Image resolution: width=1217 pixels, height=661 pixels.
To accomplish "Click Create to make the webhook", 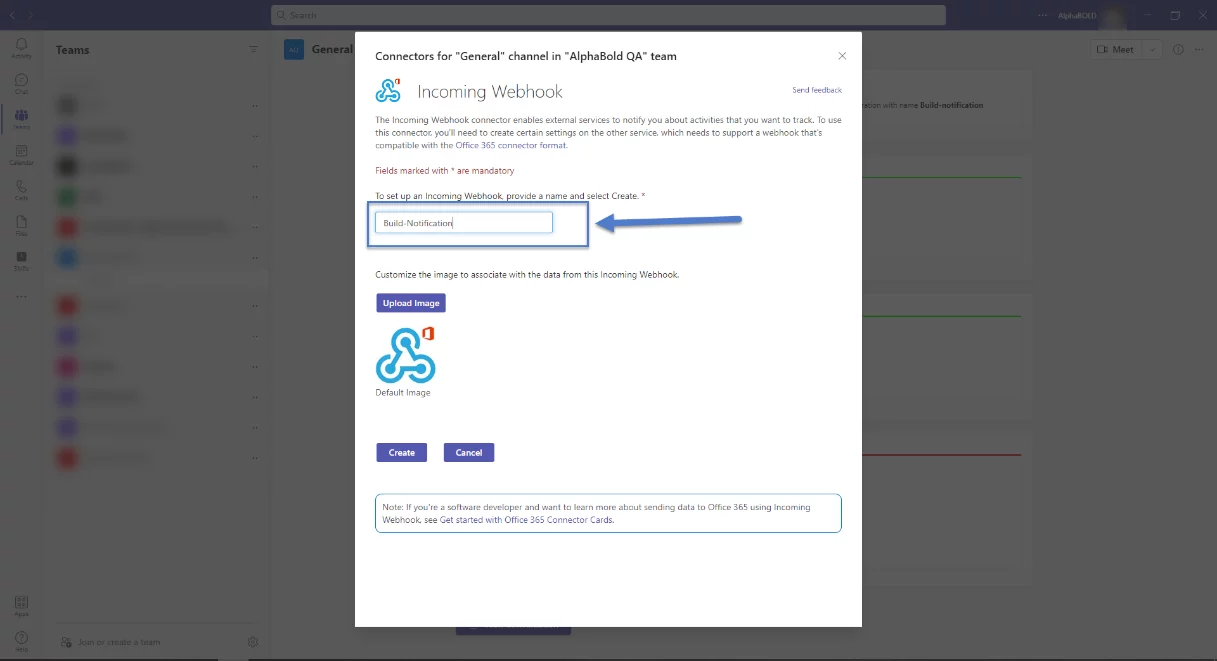I will (x=402, y=452).
